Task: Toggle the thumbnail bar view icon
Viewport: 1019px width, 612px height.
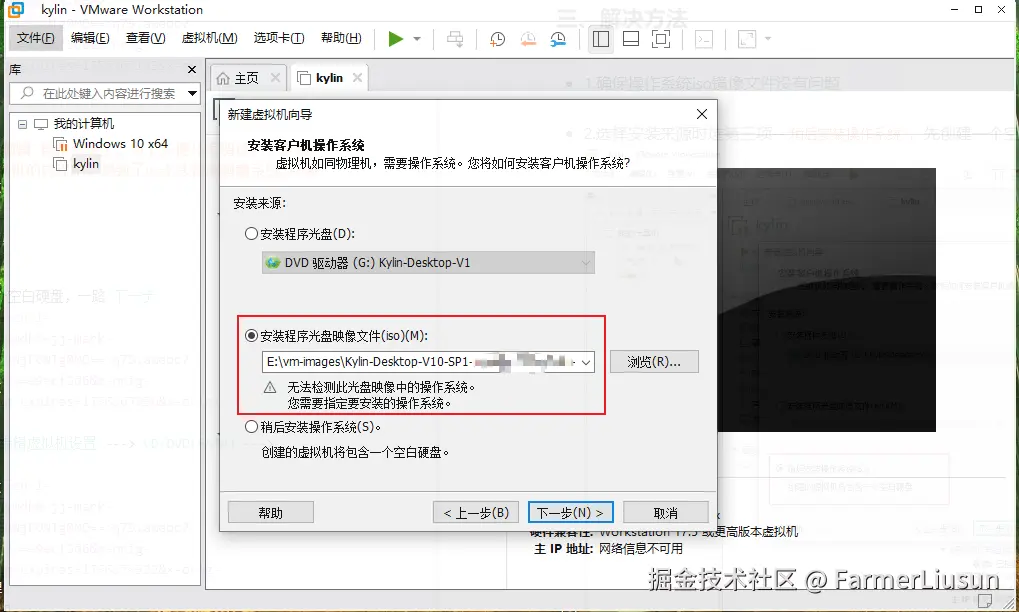Action: click(631, 39)
